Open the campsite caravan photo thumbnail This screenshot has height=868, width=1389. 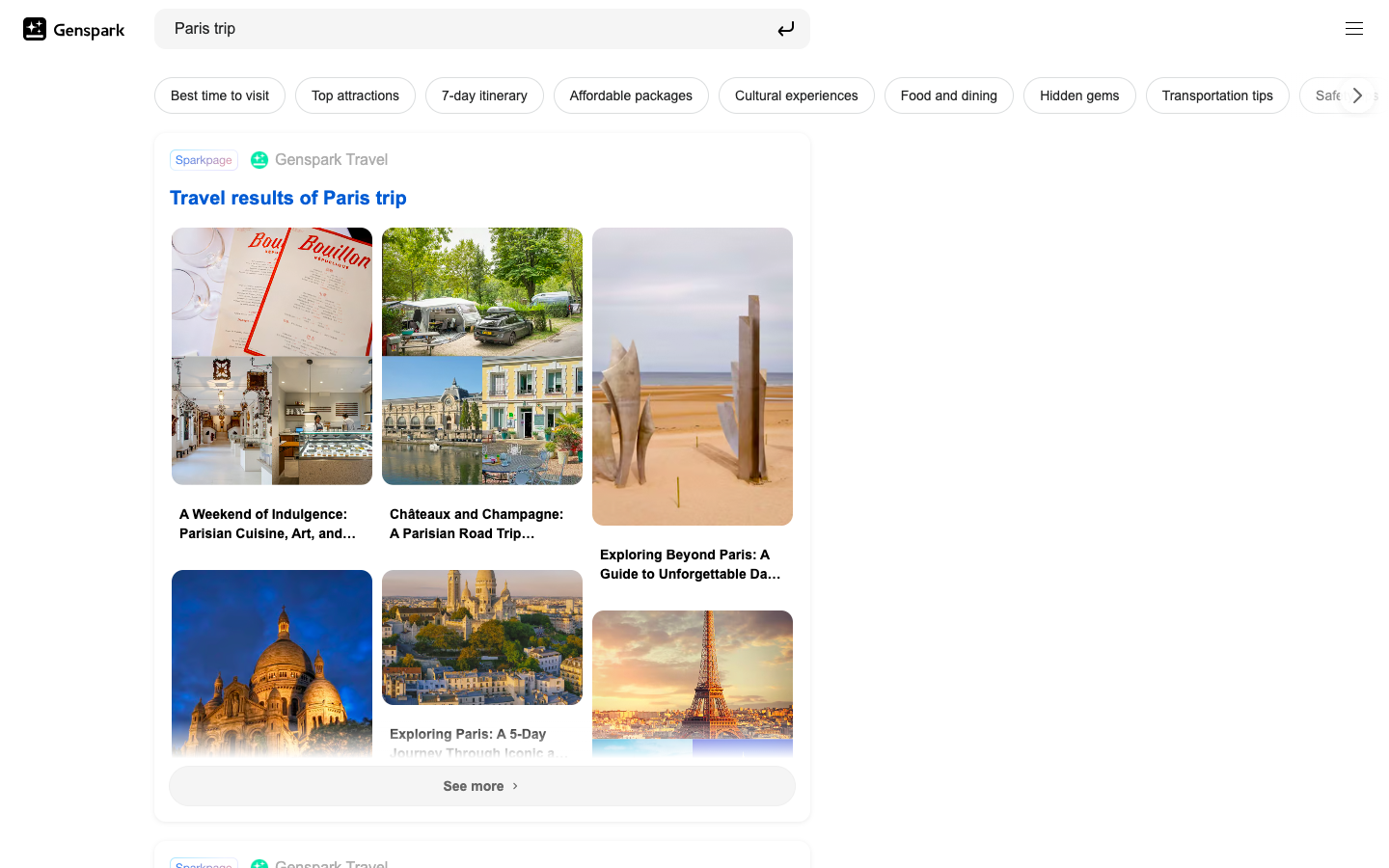coord(482,292)
